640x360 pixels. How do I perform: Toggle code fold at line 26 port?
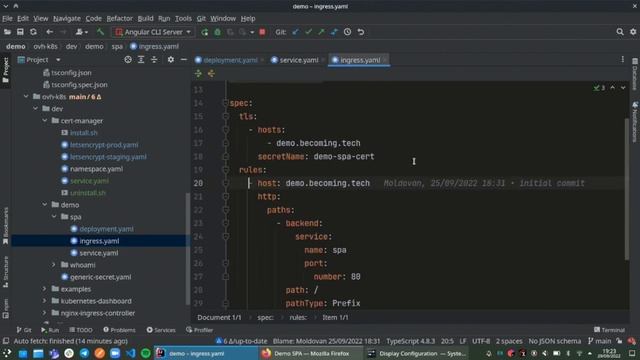point(225,263)
